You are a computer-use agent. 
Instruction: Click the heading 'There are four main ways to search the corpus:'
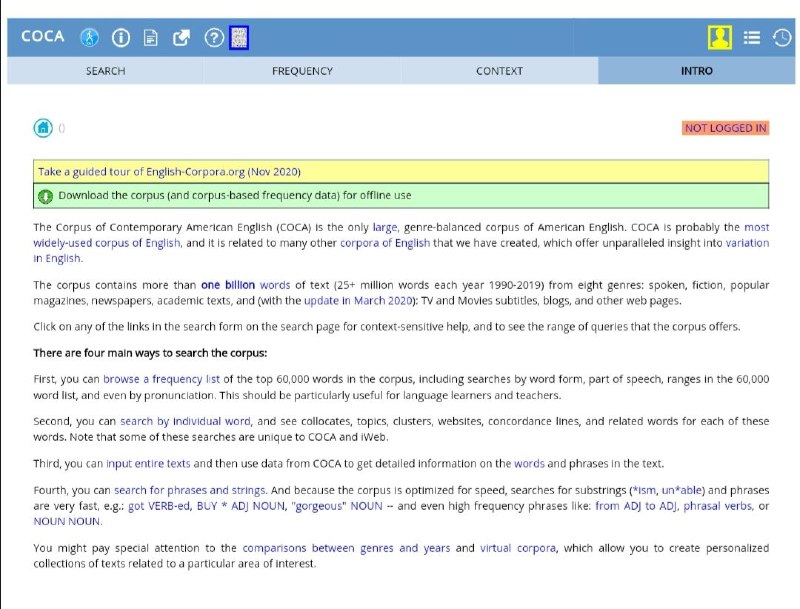[150, 353]
